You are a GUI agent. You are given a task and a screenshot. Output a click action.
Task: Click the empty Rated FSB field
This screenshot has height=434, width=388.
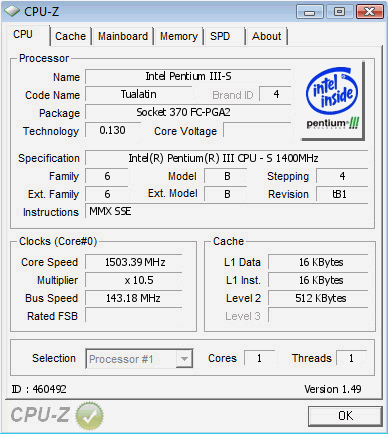[x=134, y=316]
